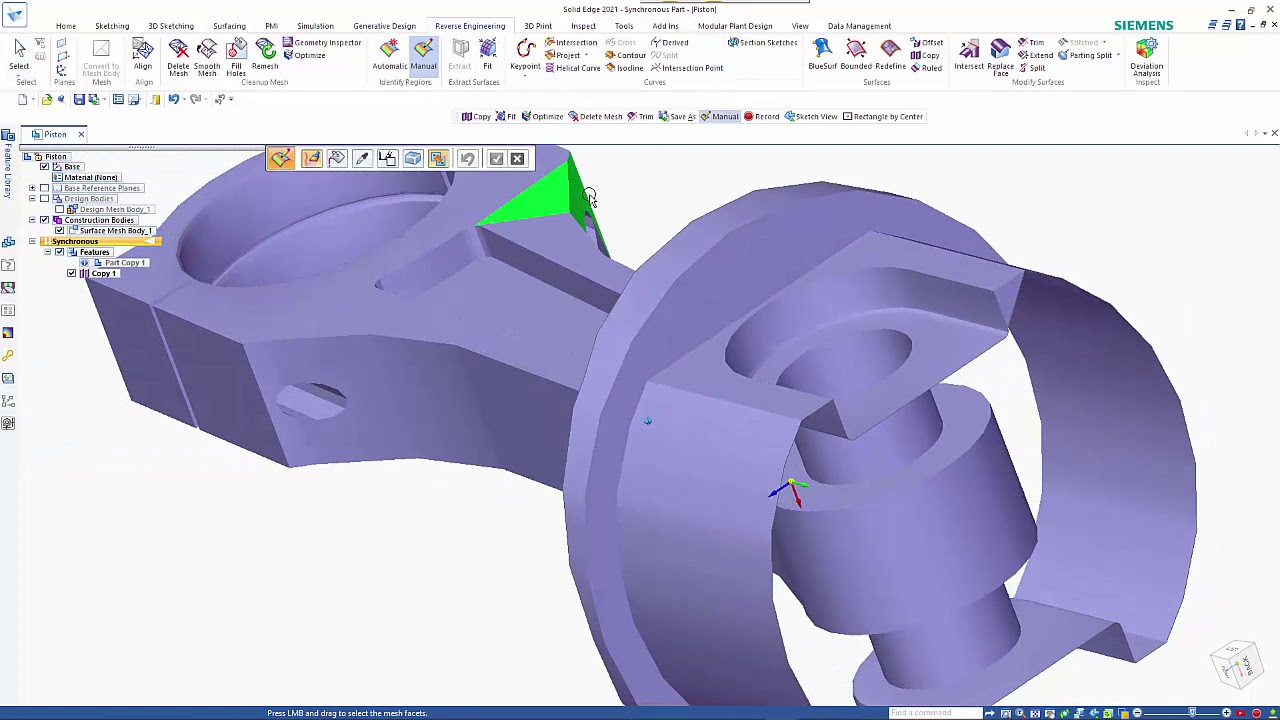Select the Intersection curve tool
1280x720 pixels.
tap(571, 43)
